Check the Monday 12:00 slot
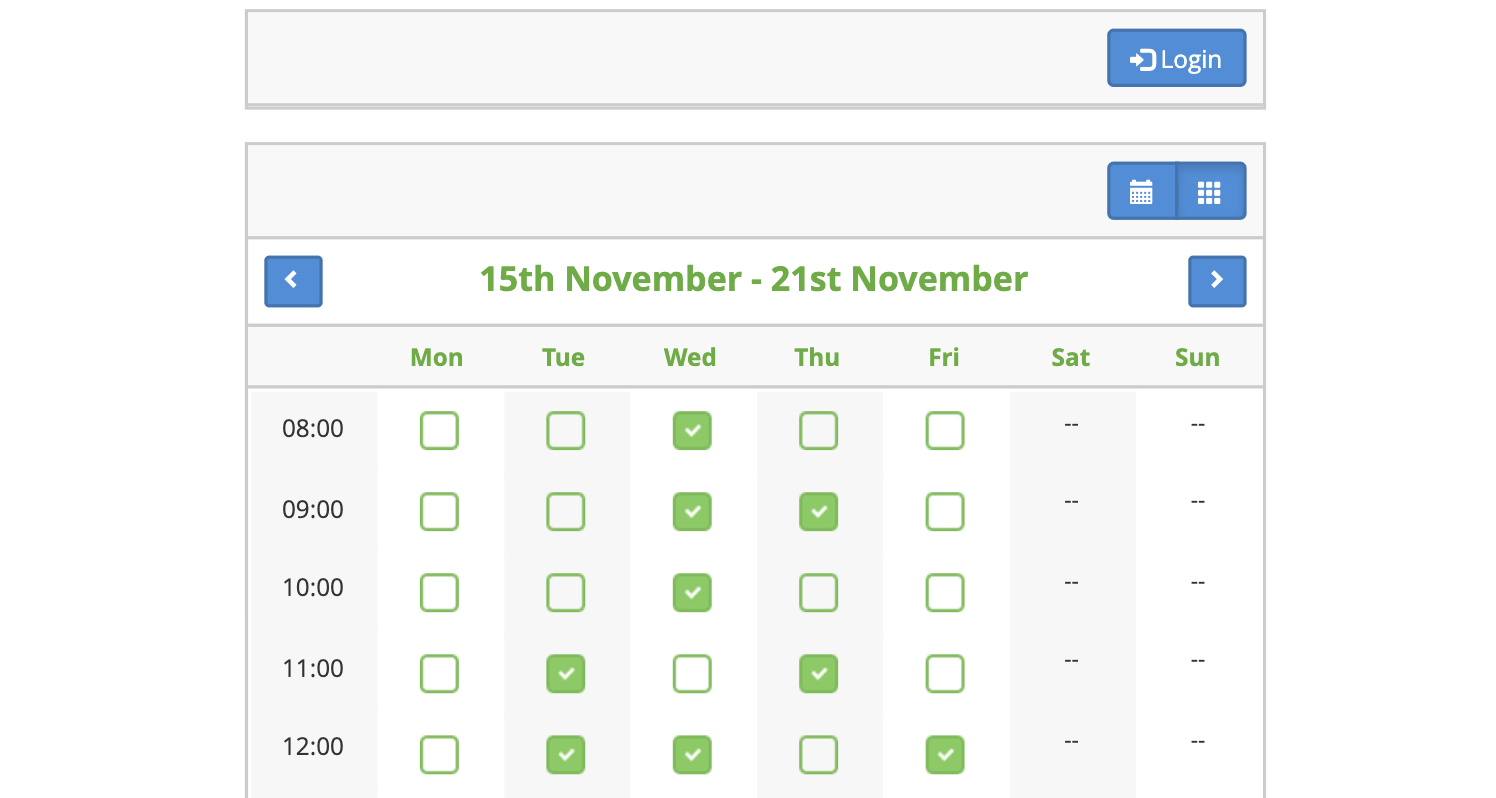The height and width of the screenshot is (798, 1496). pos(439,755)
